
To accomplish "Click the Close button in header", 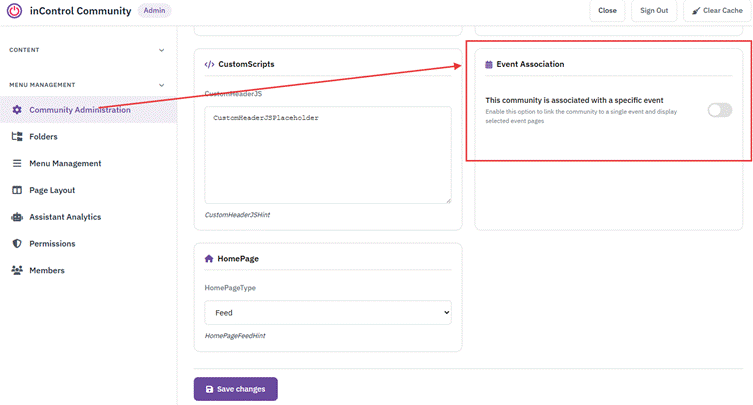I will click(607, 11).
